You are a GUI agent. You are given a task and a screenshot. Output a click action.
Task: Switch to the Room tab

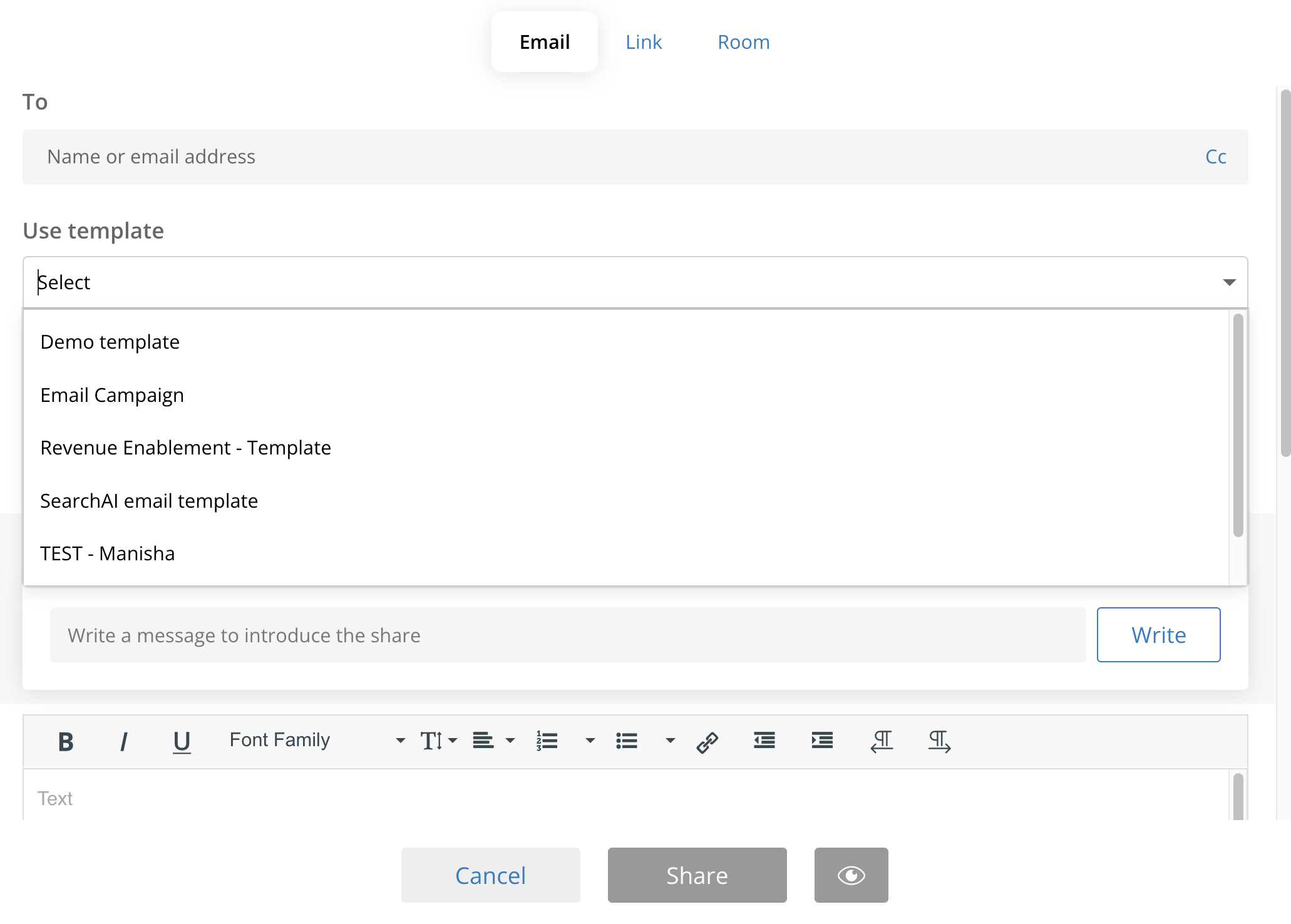(744, 42)
